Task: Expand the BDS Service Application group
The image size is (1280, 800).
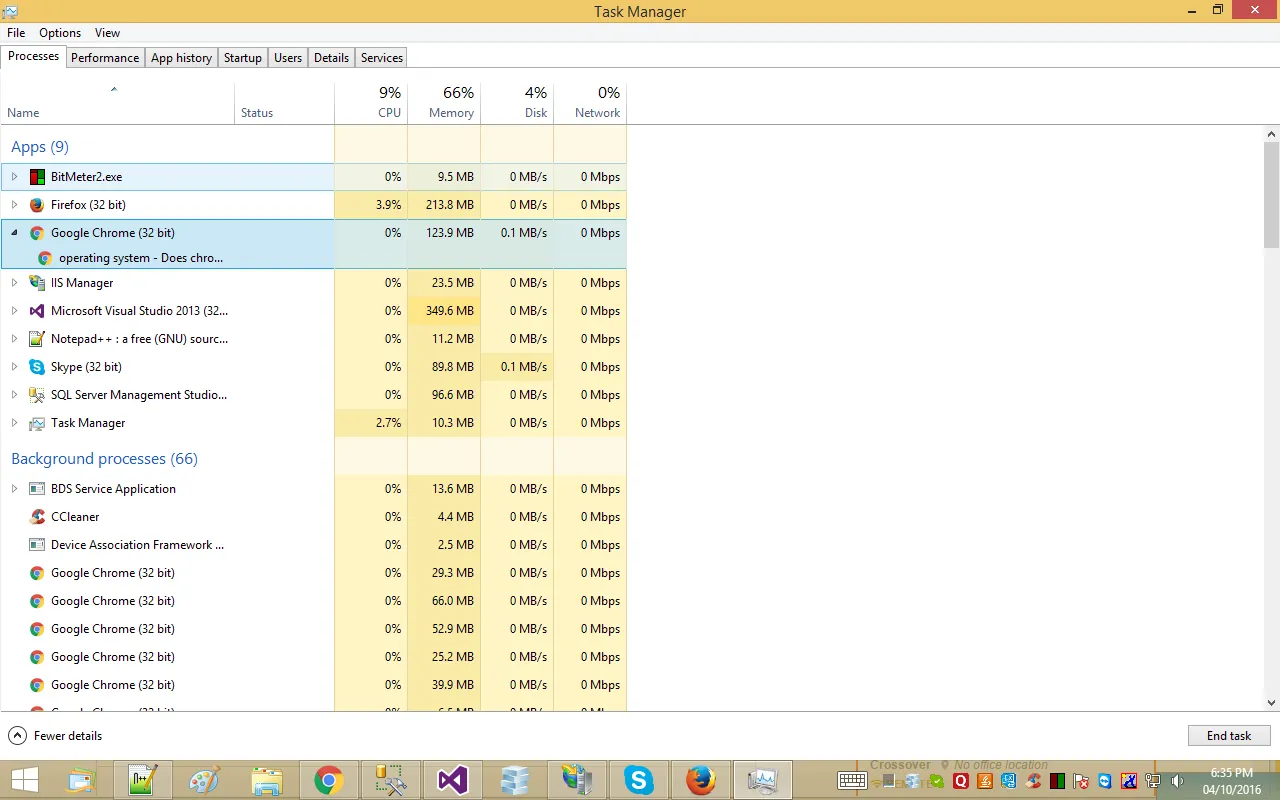Action: click(14, 489)
